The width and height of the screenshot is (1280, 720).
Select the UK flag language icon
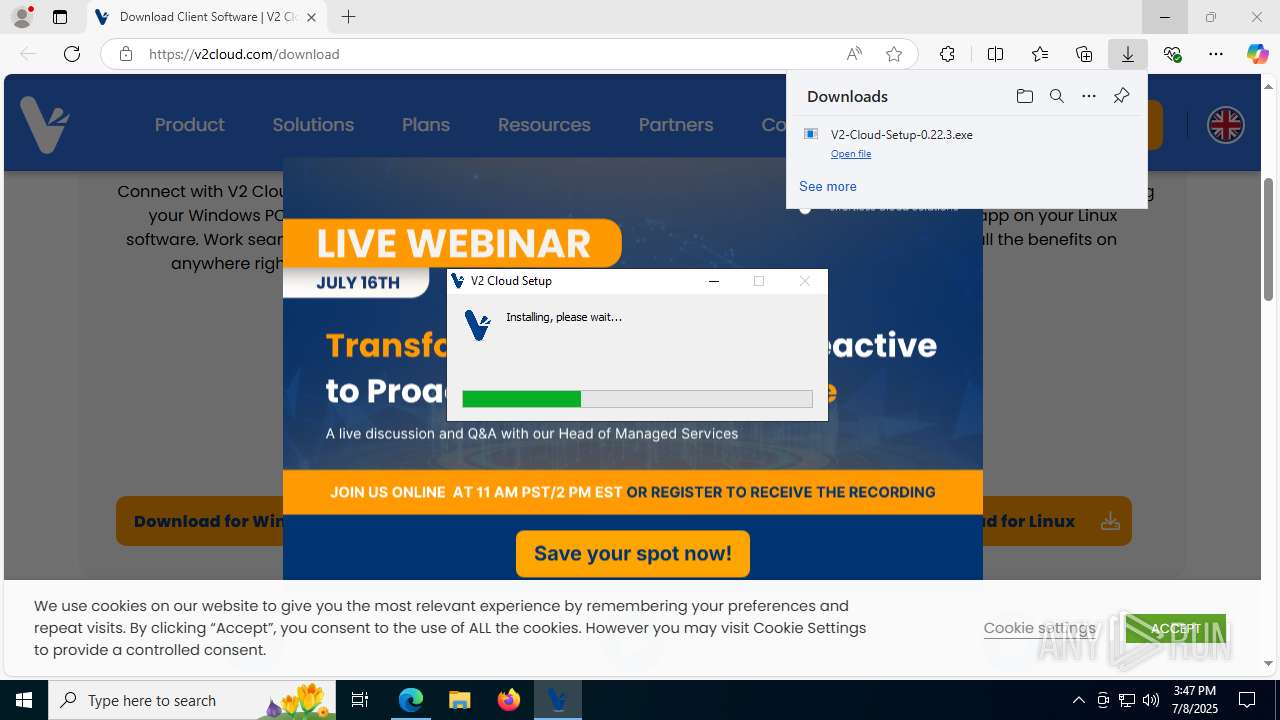1225,125
